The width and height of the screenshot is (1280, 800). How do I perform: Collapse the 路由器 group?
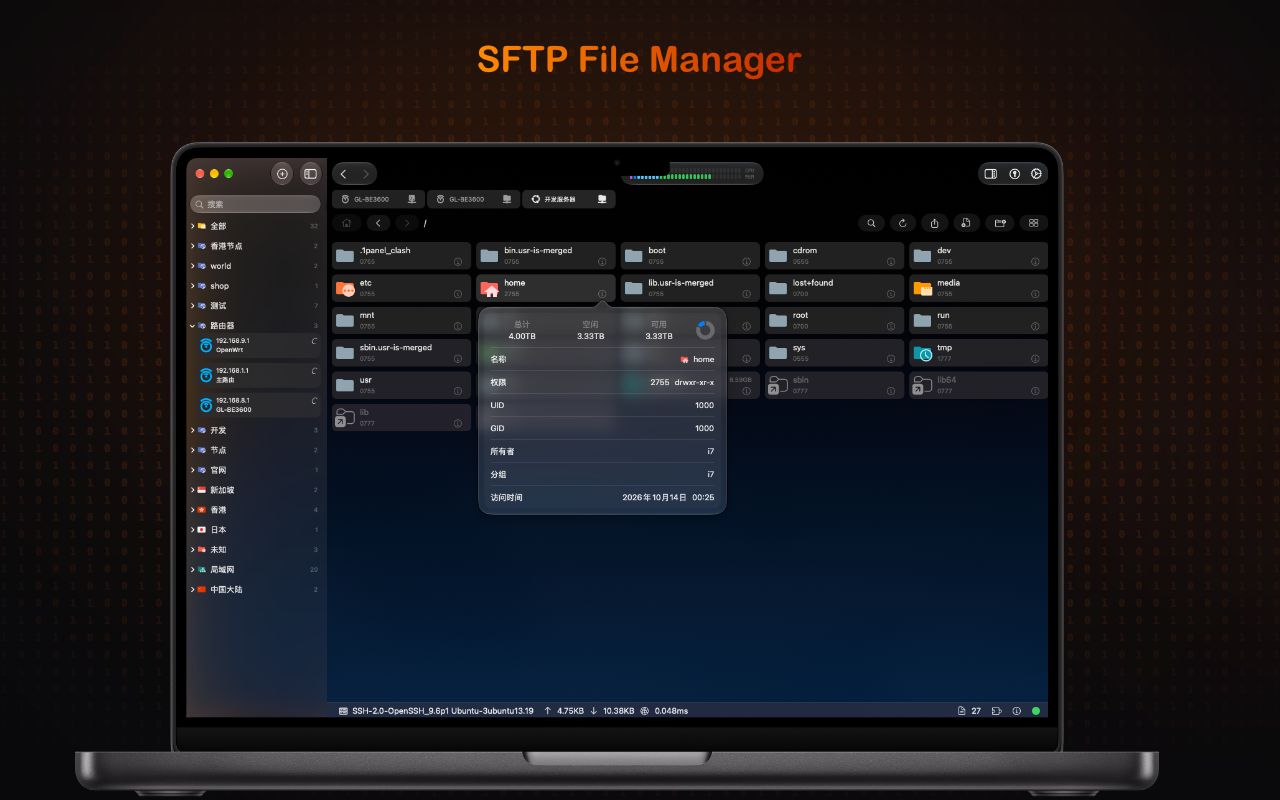pos(192,326)
